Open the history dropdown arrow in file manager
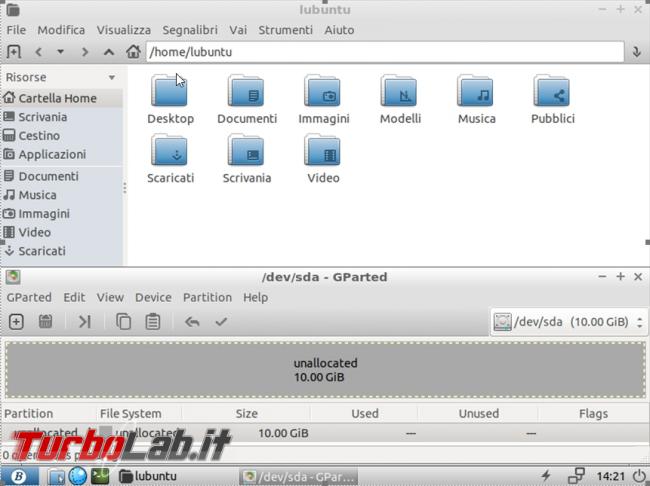 point(61,52)
